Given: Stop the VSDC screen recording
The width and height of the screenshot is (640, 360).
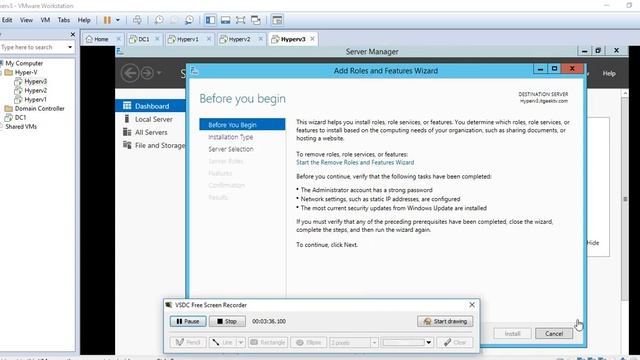Looking at the screenshot, I should 227,321.
